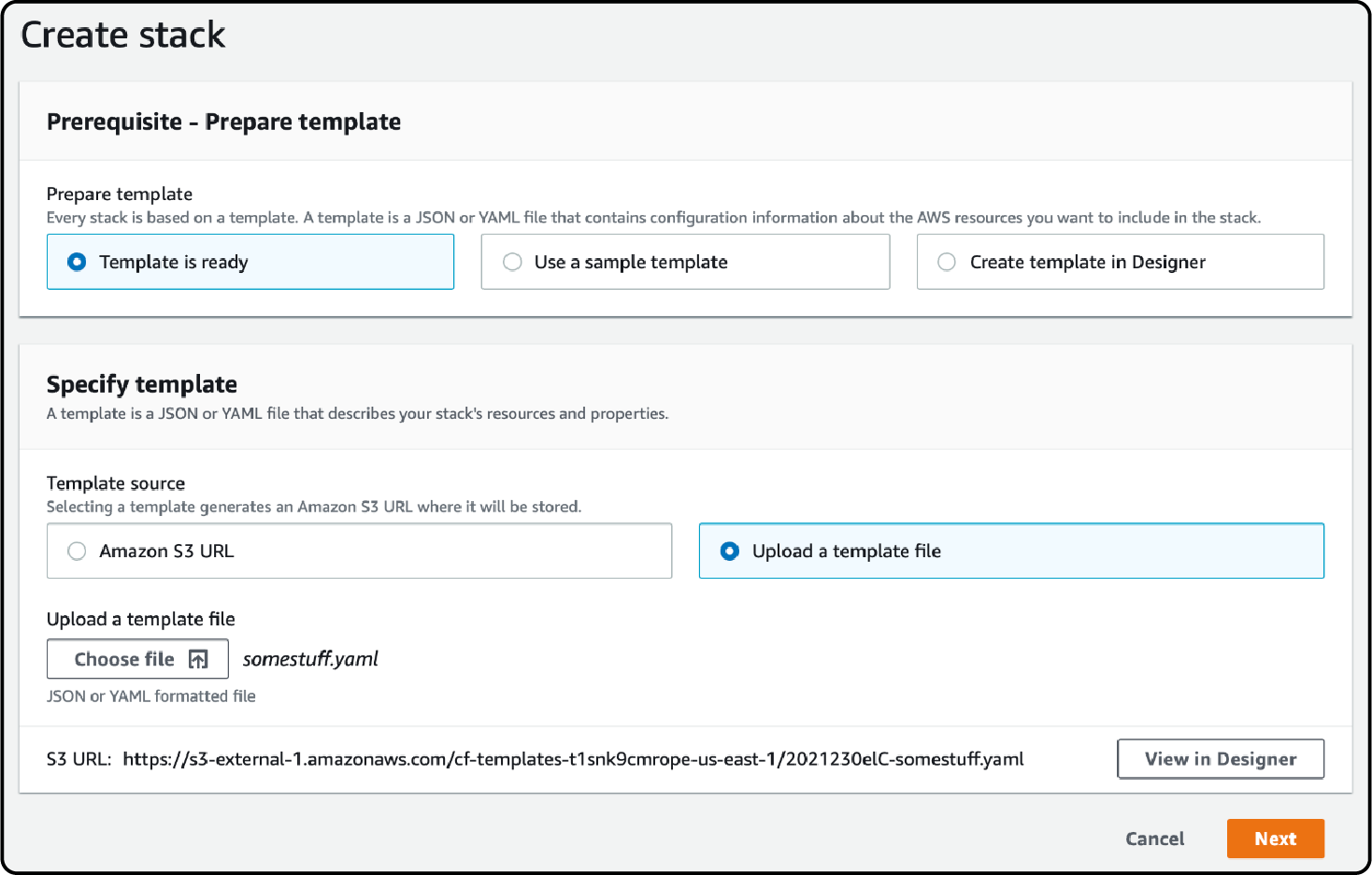Viewport: 1372px width, 875px height.
Task: Click the Template source label
Action: pyautogui.click(x=116, y=483)
